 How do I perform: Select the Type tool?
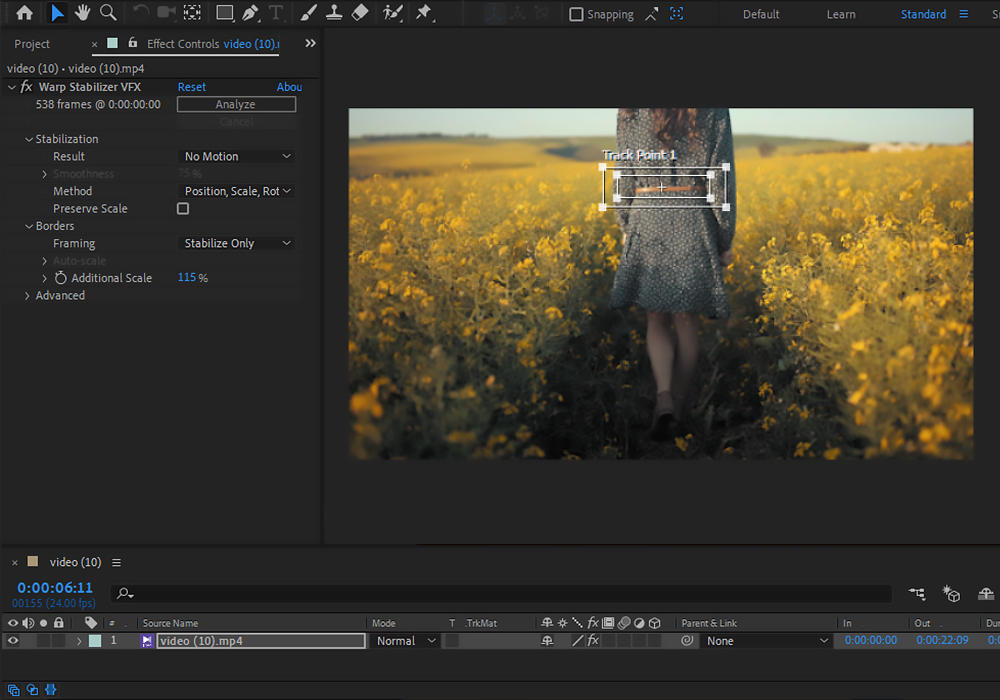tap(276, 14)
